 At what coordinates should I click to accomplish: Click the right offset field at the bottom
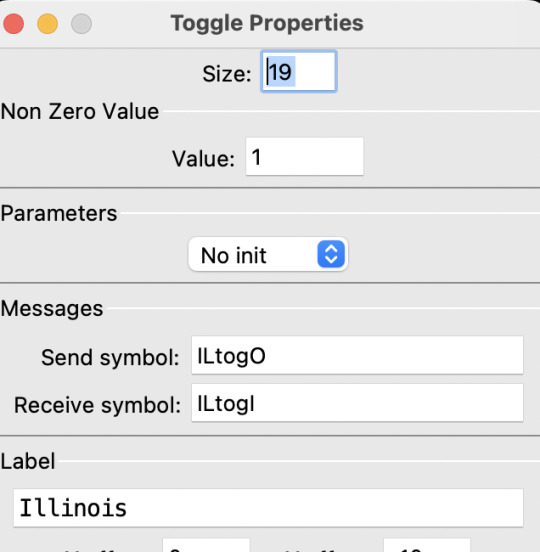tap(427, 545)
